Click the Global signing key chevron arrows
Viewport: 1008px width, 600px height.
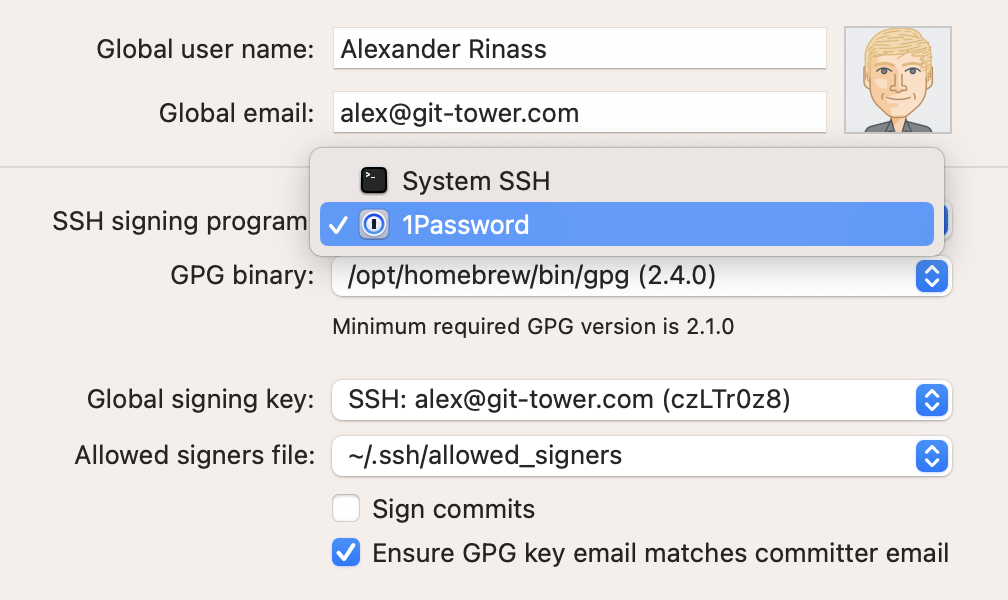(x=931, y=401)
